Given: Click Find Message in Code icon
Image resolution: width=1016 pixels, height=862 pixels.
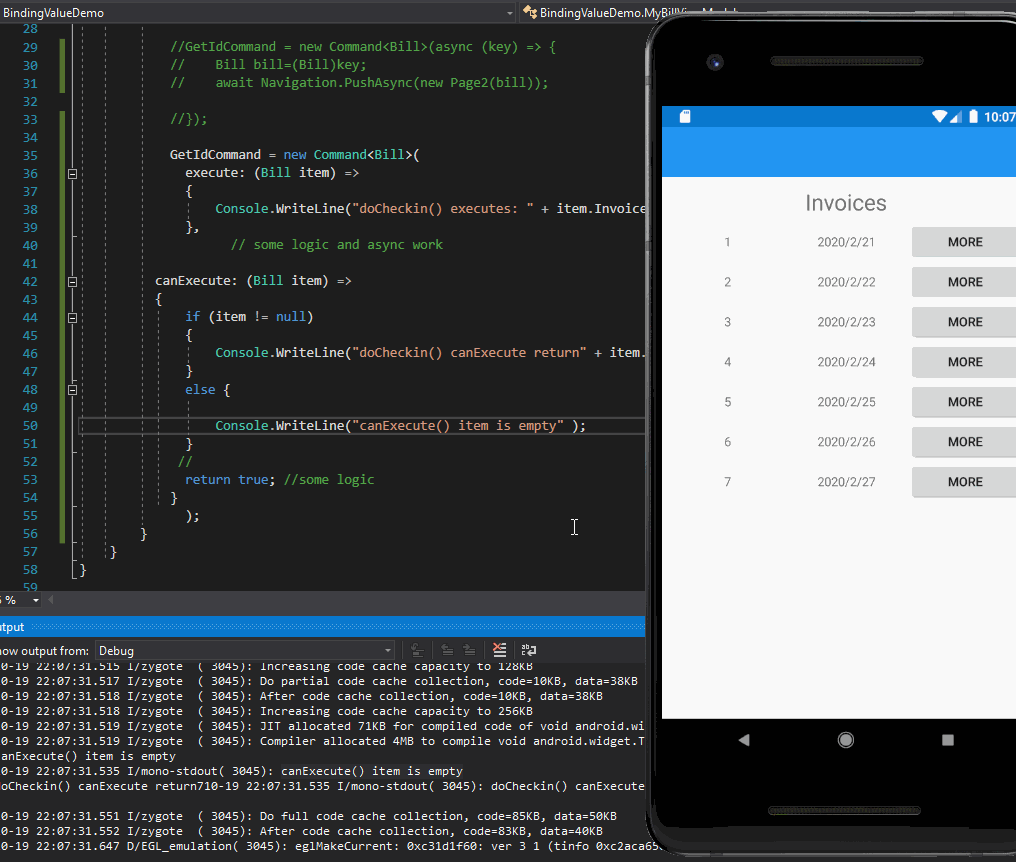Looking at the screenshot, I should coord(418,650).
